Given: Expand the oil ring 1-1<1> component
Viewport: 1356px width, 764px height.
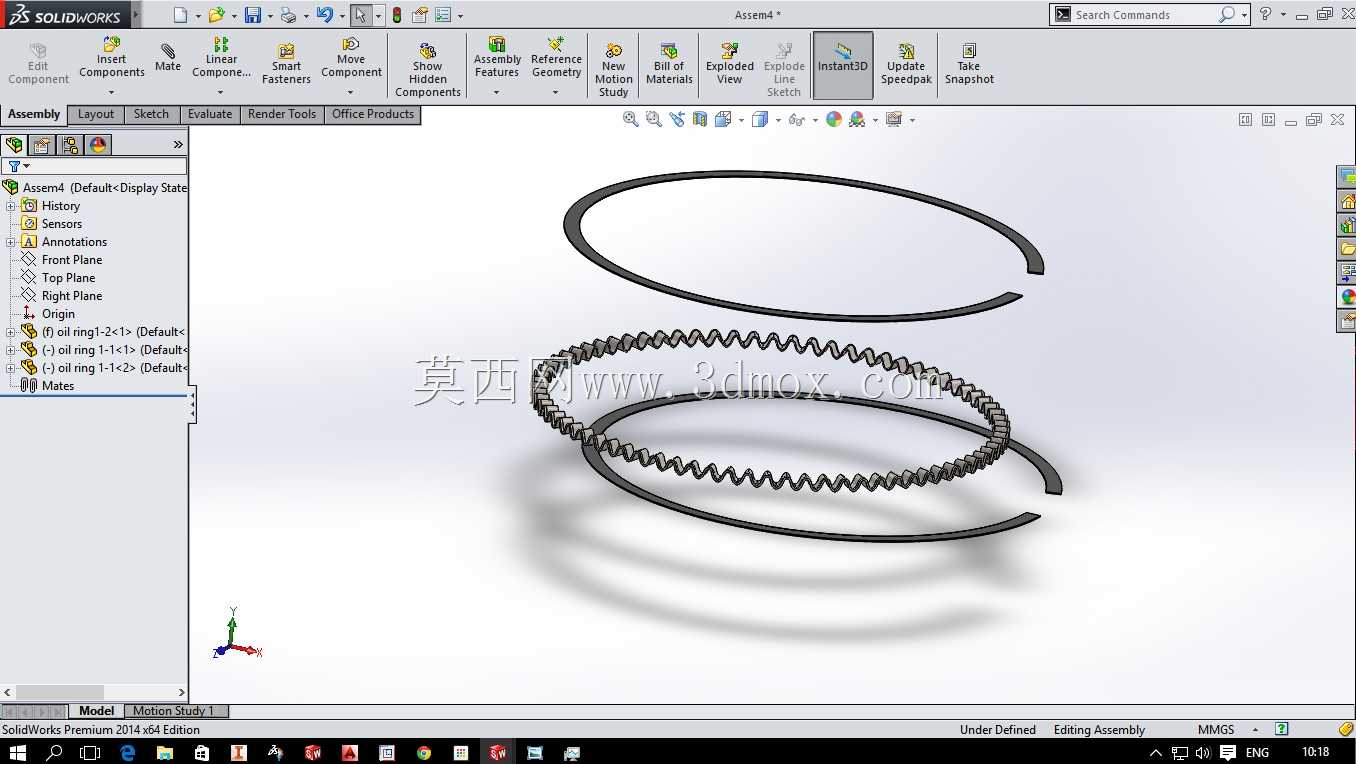Looking at the screenshot, I should [11, 350].
